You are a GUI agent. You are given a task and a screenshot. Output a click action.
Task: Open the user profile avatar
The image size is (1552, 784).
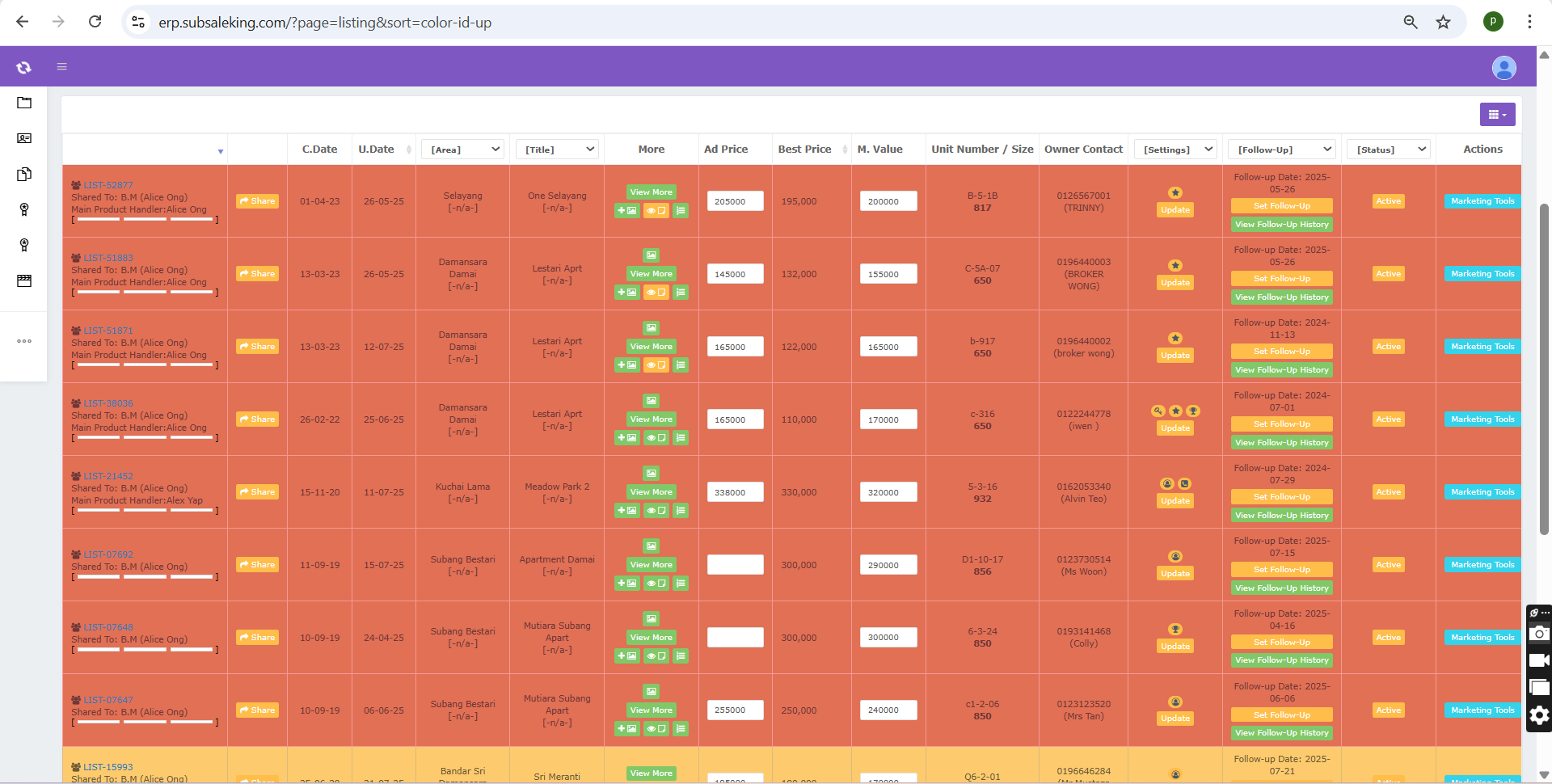[1503, 68]
